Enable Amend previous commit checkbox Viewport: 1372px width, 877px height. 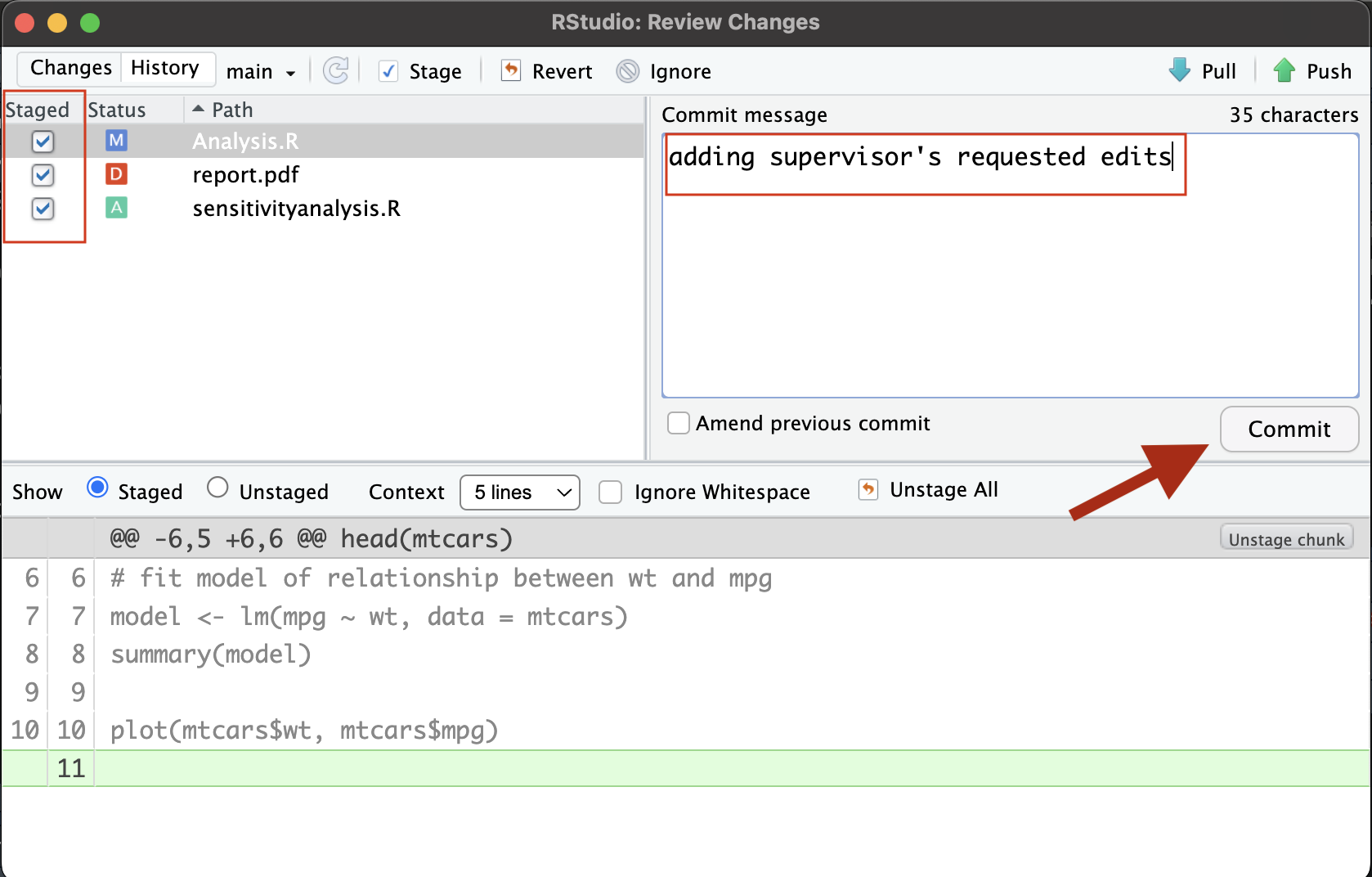pyautogui.click(x=679, y=423)
